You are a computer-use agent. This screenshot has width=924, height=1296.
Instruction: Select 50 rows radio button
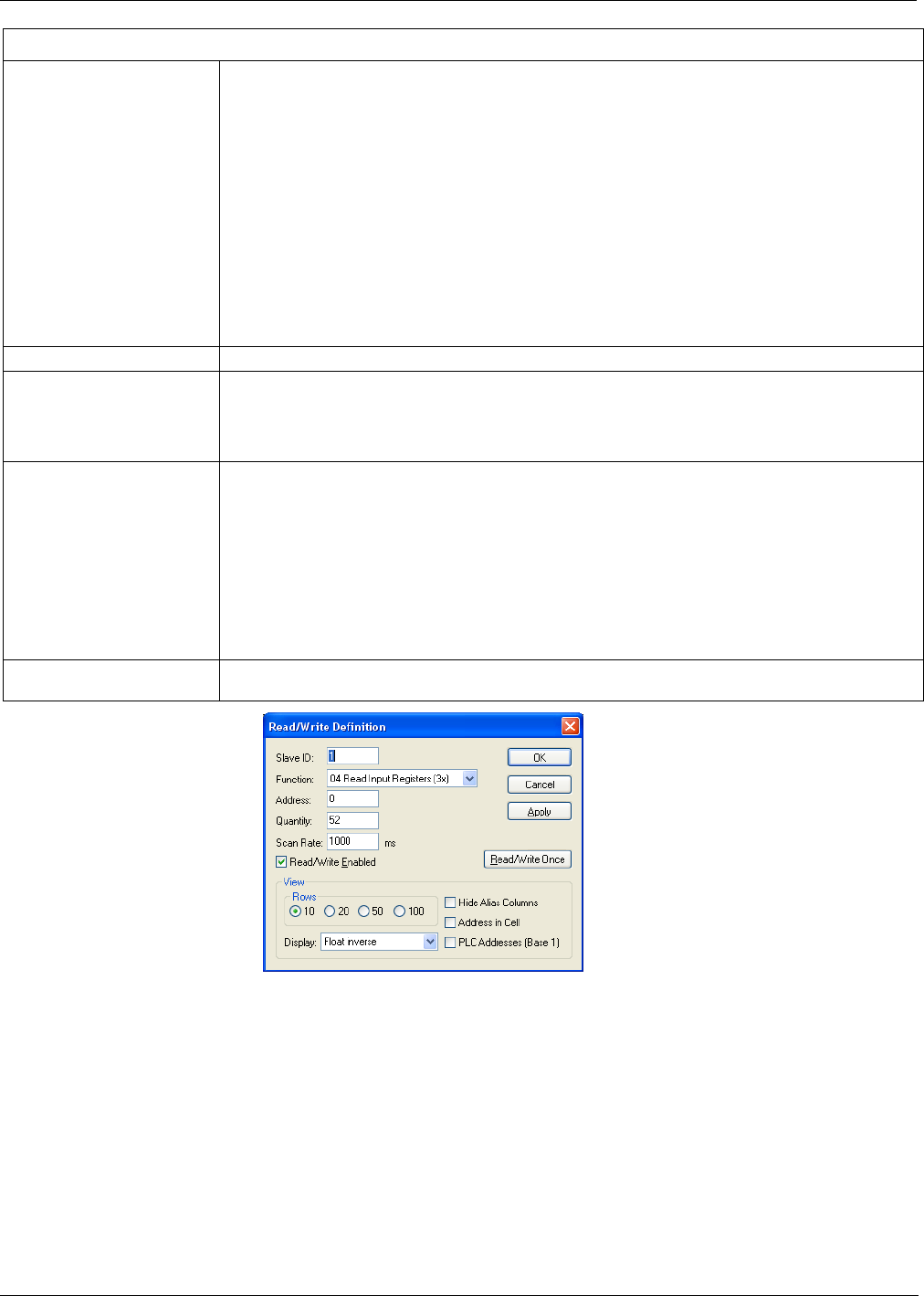pyautogui.click(x=363, y=911)
